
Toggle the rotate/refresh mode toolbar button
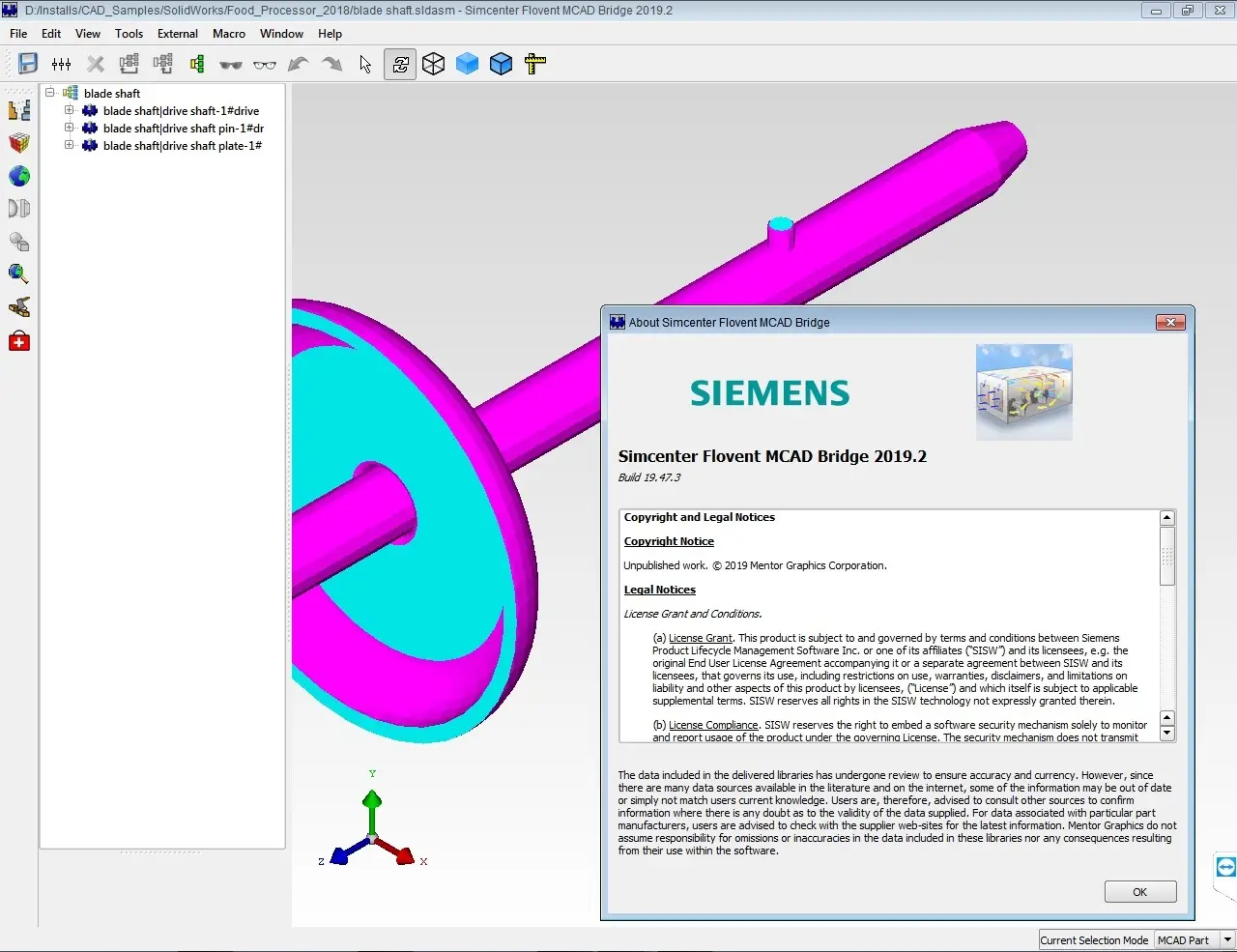(x=400, y=64)
